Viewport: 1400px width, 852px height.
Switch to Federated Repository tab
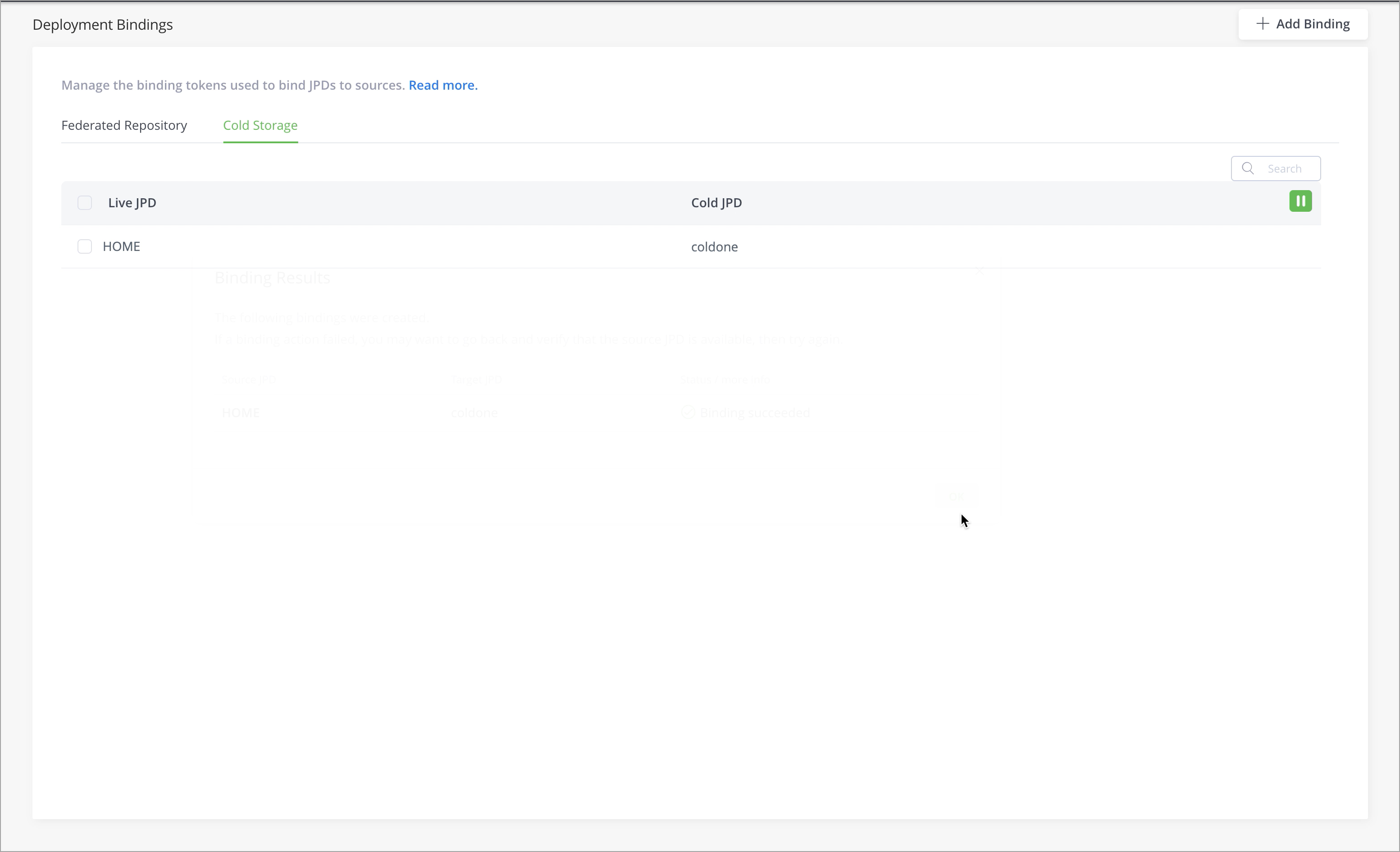point(124,126)
